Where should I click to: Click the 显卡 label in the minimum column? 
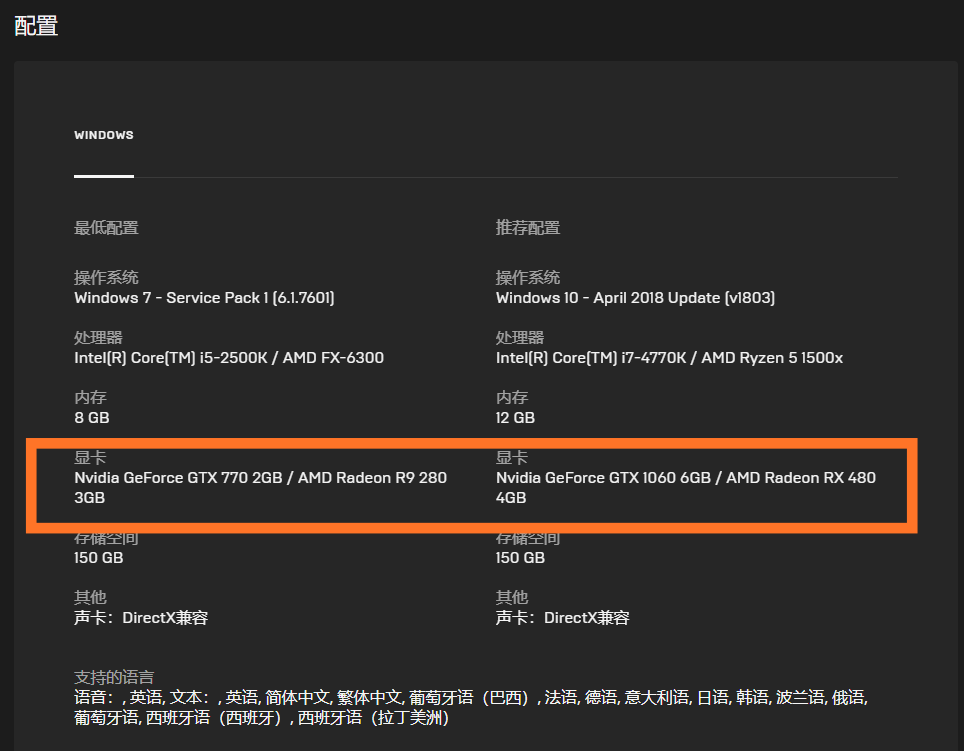tap(90, 458)
